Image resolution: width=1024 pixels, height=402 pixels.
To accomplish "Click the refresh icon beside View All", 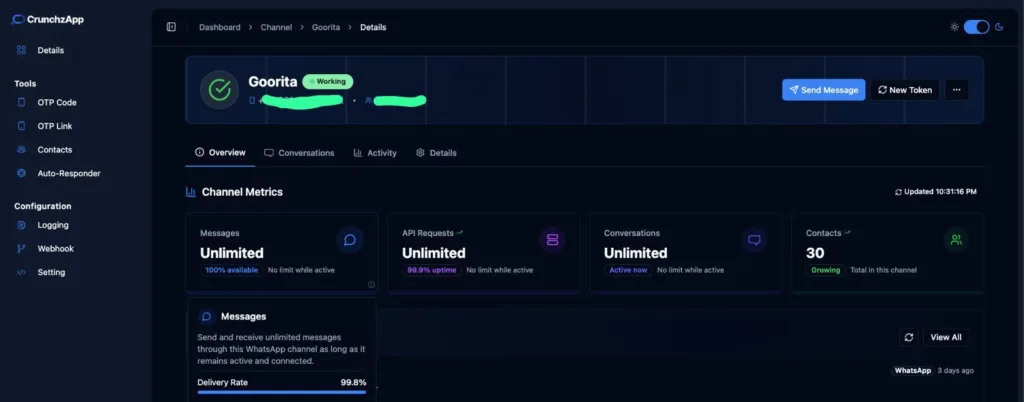I will [908, 337].
